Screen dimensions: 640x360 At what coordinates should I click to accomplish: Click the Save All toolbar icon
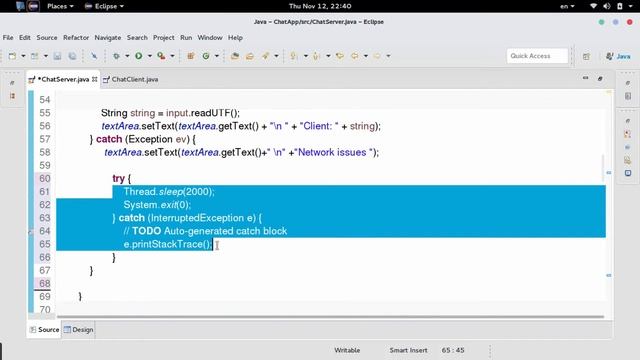[72, 56]
